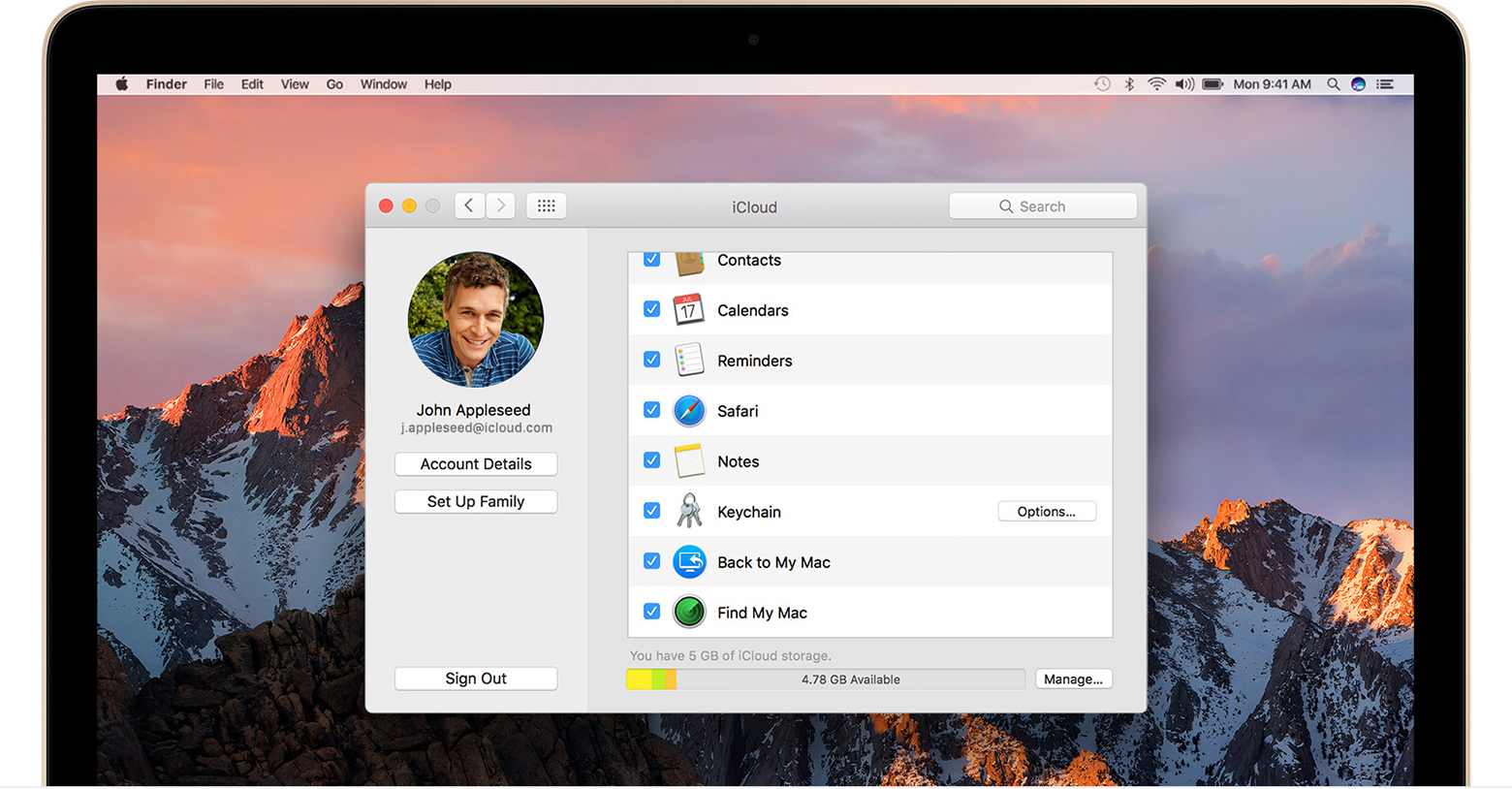This screenshot has width=1512, height=789.
Task: Click the Back to My Mac icon
Action: tap(689, 562)
